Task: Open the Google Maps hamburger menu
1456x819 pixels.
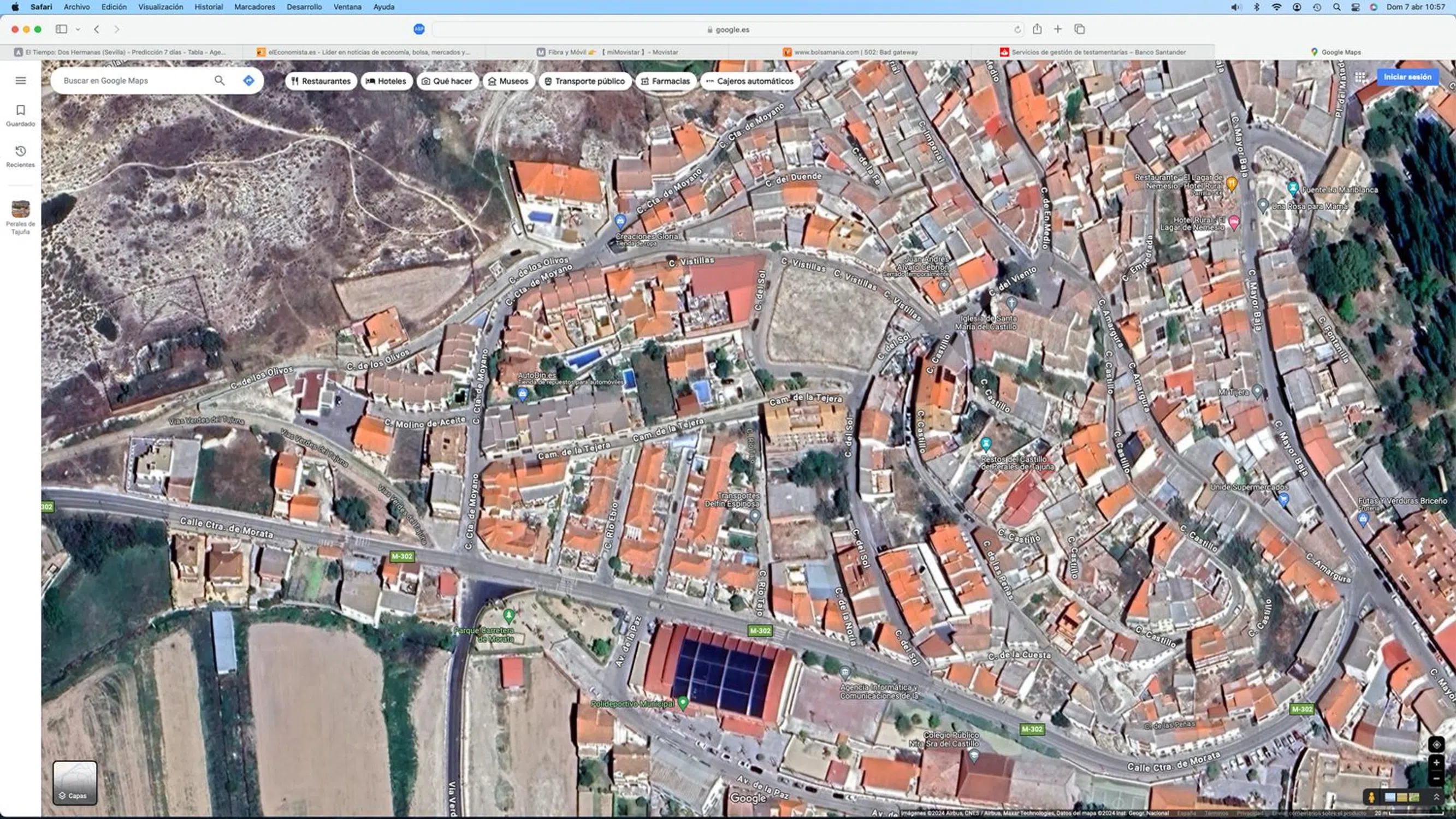Action: click(20, 80)
